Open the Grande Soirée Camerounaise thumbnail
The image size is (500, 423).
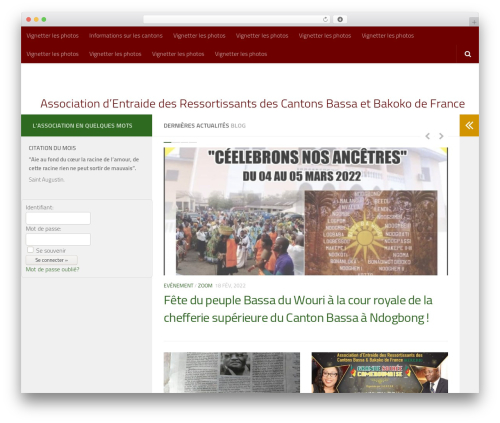[380, 372]
